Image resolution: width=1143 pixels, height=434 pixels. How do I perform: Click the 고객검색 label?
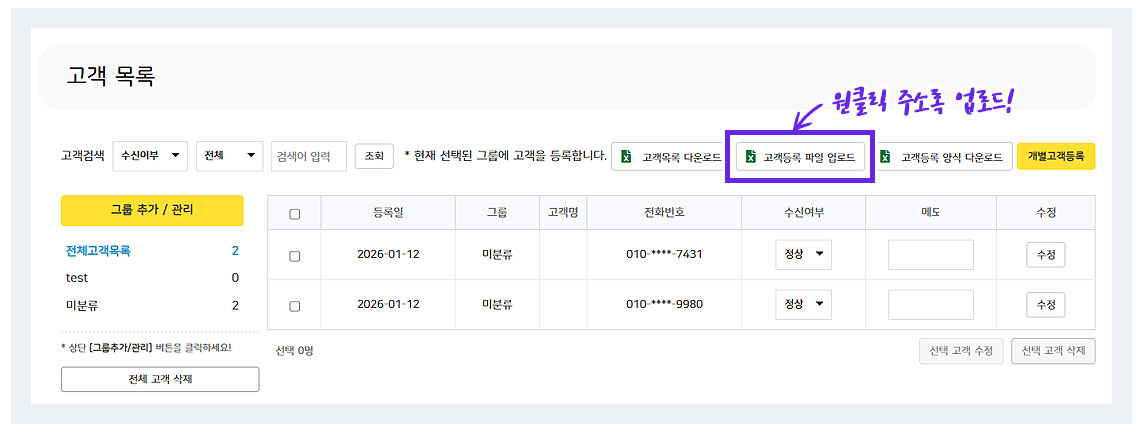tap(83, 156)
